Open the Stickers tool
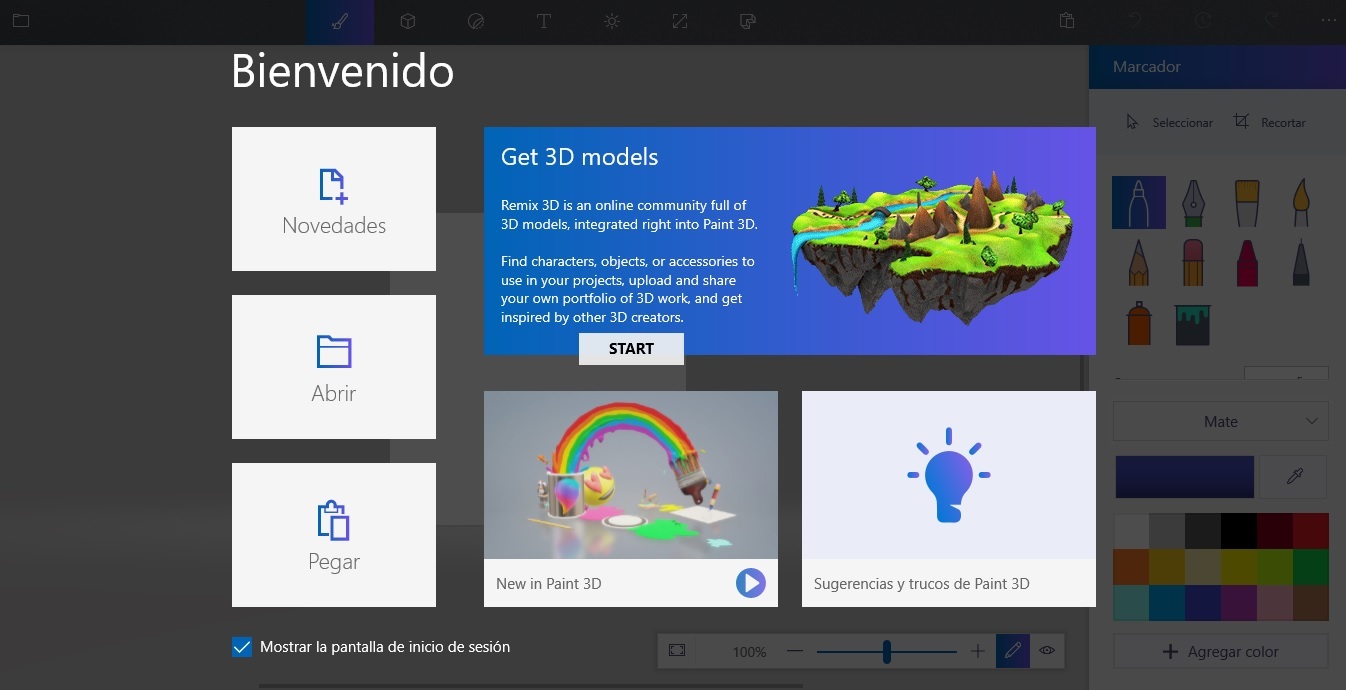This screenshot has height=690, width=1346. pos(476,21)
